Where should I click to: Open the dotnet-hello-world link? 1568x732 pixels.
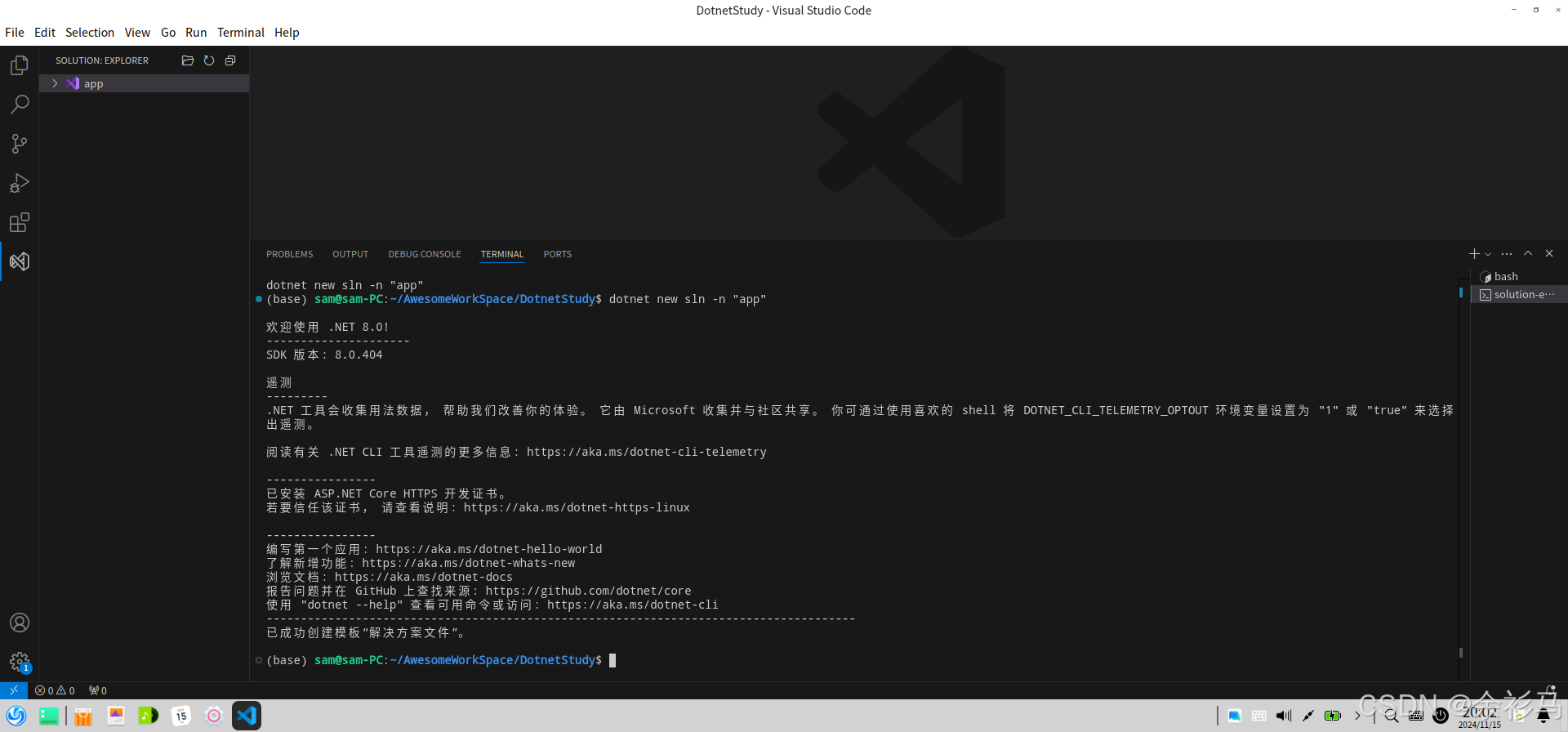[x=489, y=549]
